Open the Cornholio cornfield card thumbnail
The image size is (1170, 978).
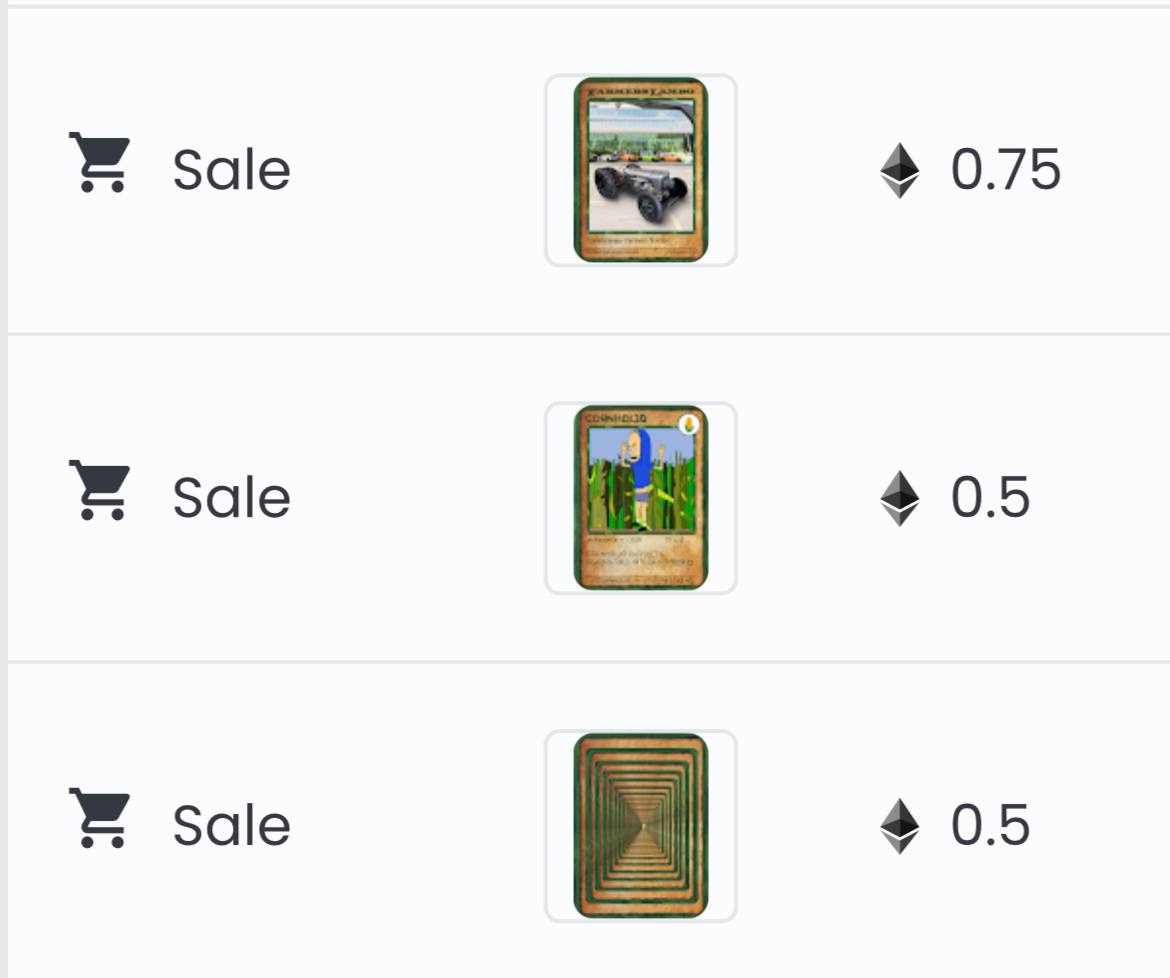tap(641, 498)
